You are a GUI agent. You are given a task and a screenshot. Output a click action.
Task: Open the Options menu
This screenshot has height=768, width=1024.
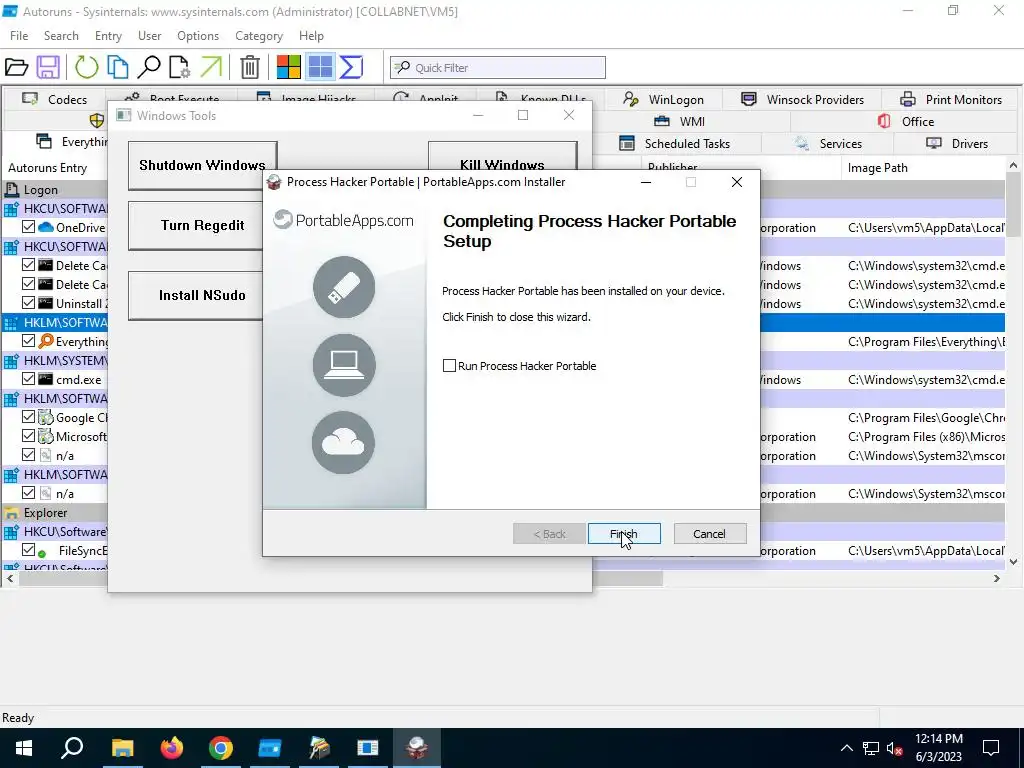198,36
